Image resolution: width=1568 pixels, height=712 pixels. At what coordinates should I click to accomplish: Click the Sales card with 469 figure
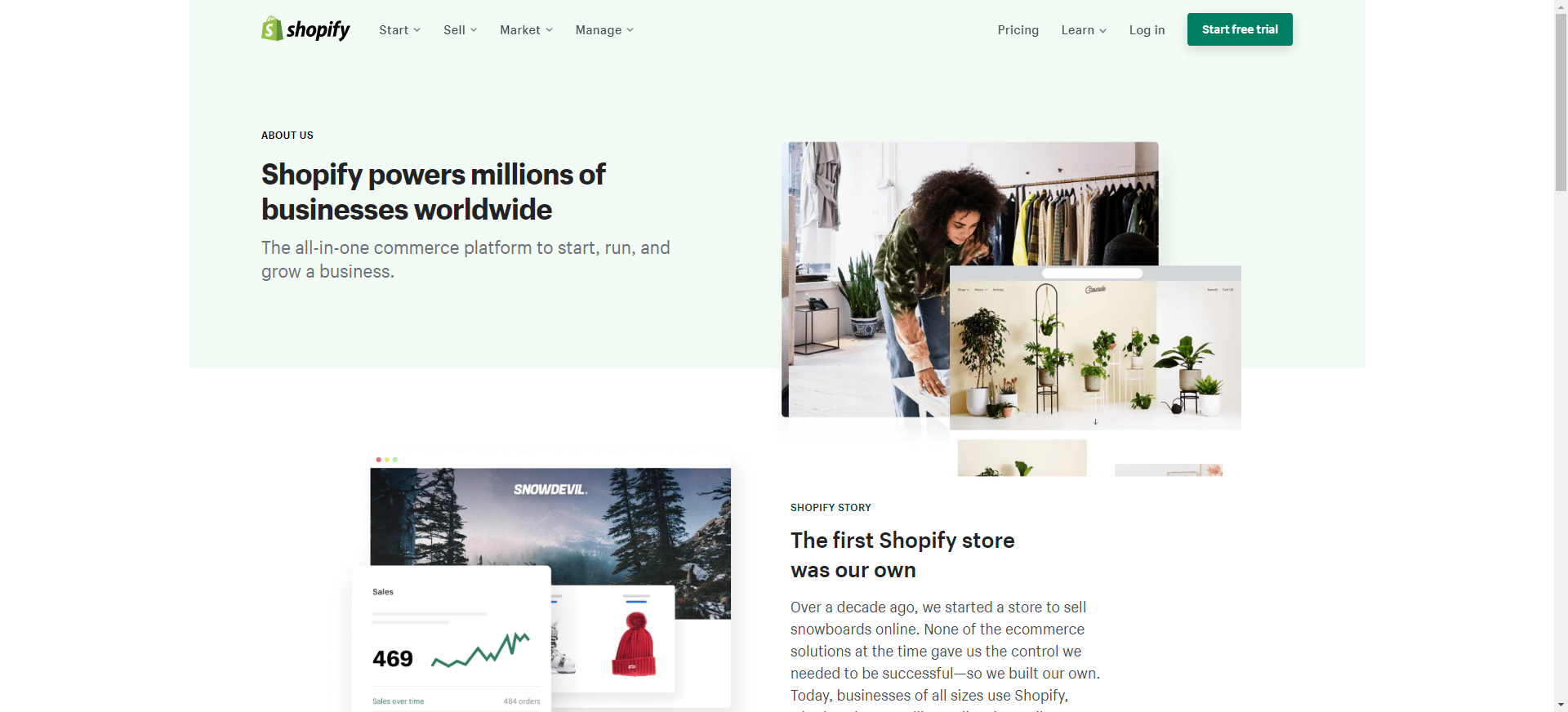pyautogui.click(x=451, y=639)
